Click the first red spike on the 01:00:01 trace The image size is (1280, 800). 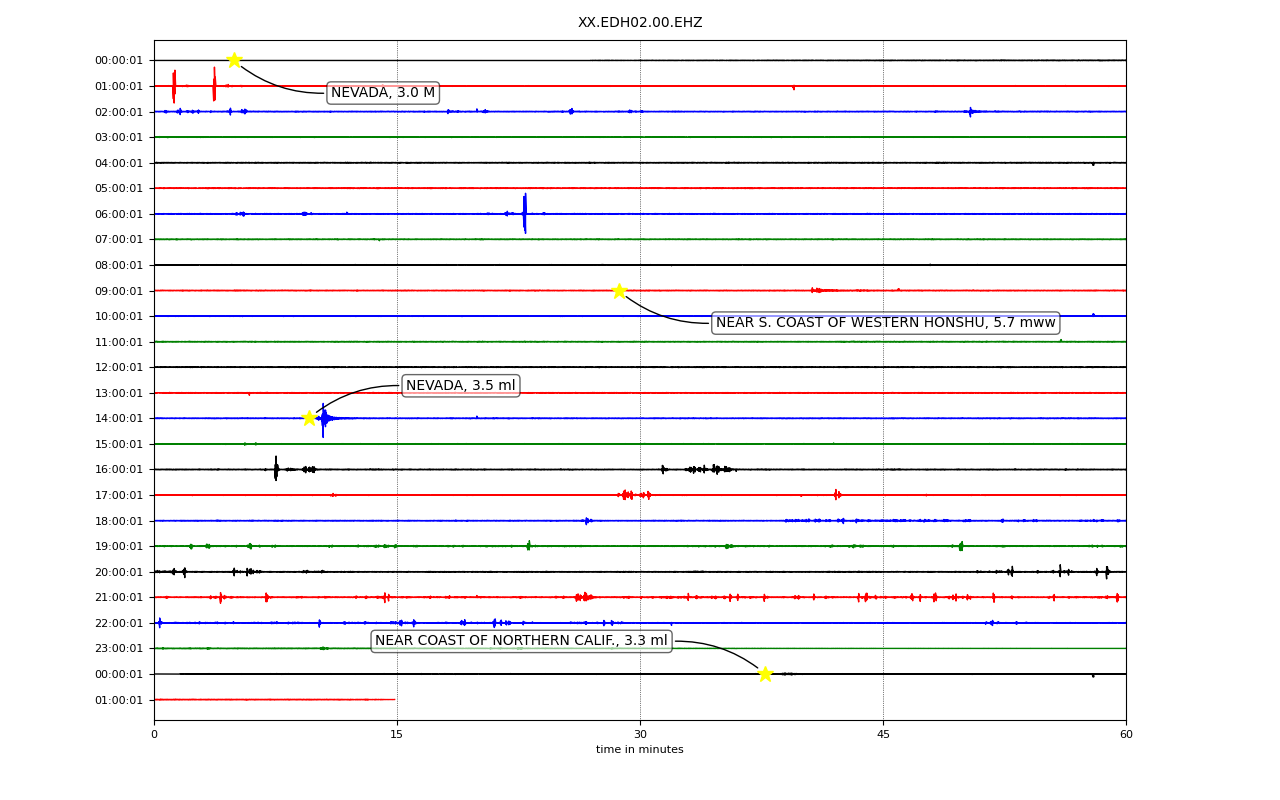click(174, 86)
